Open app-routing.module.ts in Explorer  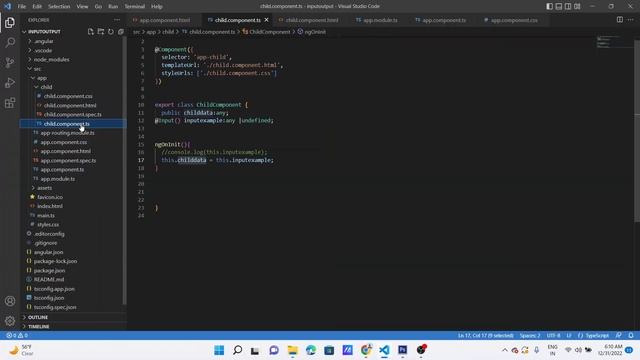[x=67, y=133]
